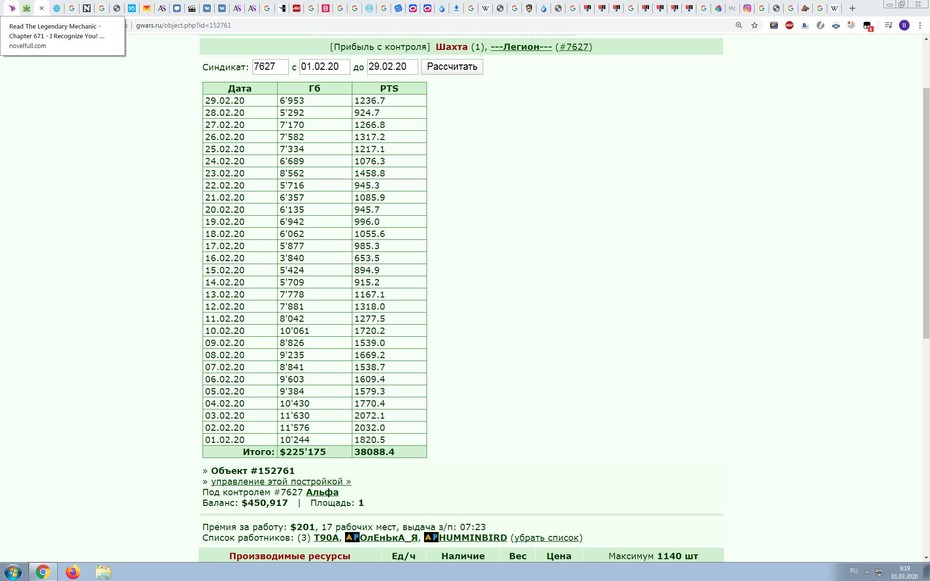Select the 38088.4 total PTS cell
The width and height of the screenshot is (930, 581).
(389, 452)
